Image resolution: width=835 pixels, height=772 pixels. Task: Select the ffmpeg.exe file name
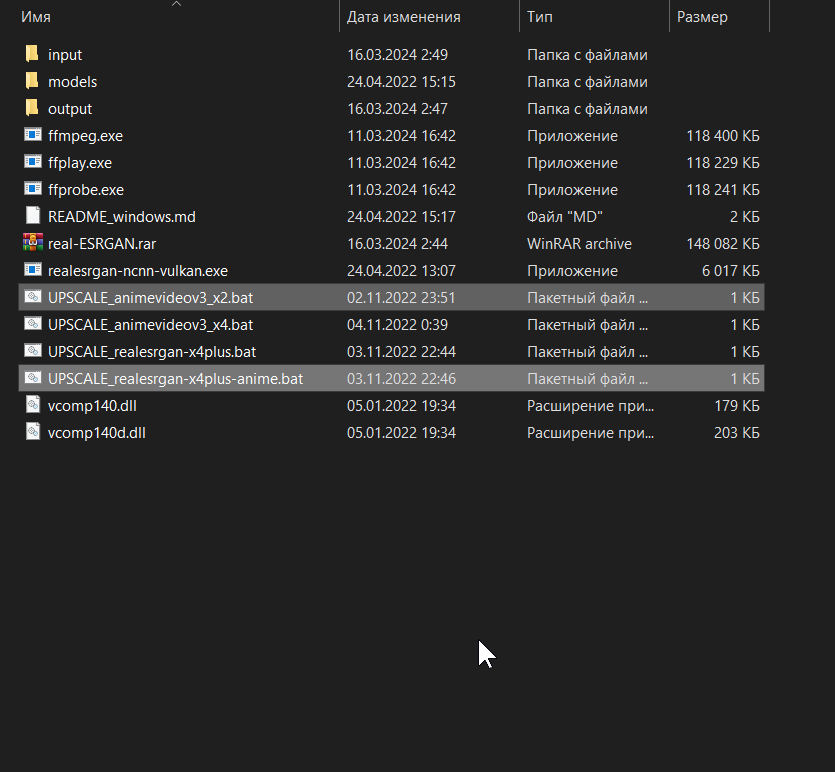click(x=85, y=136)
